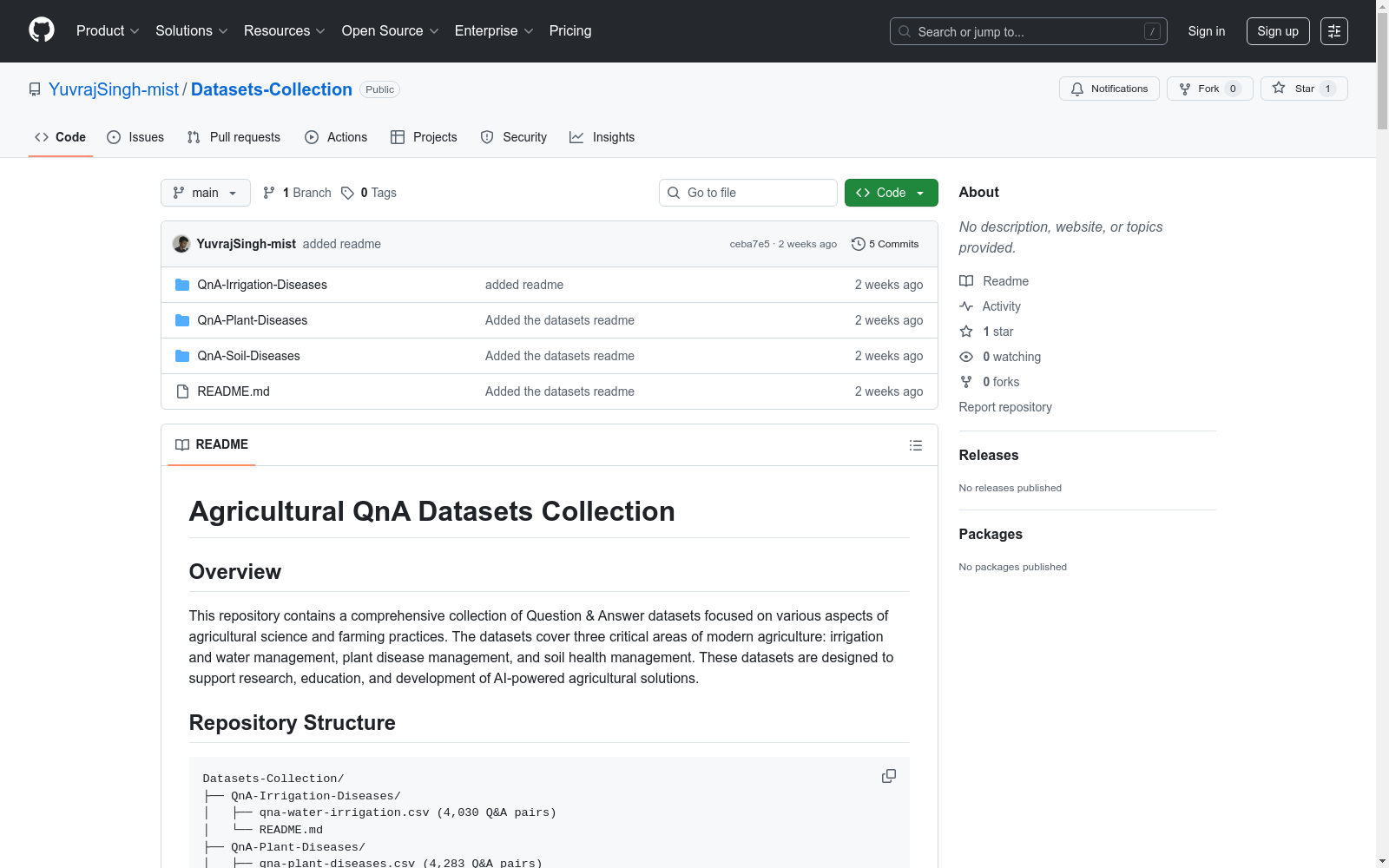Open the Actions tab
This screenshot has height=868, width=1389.
click(x=336, y=137)
